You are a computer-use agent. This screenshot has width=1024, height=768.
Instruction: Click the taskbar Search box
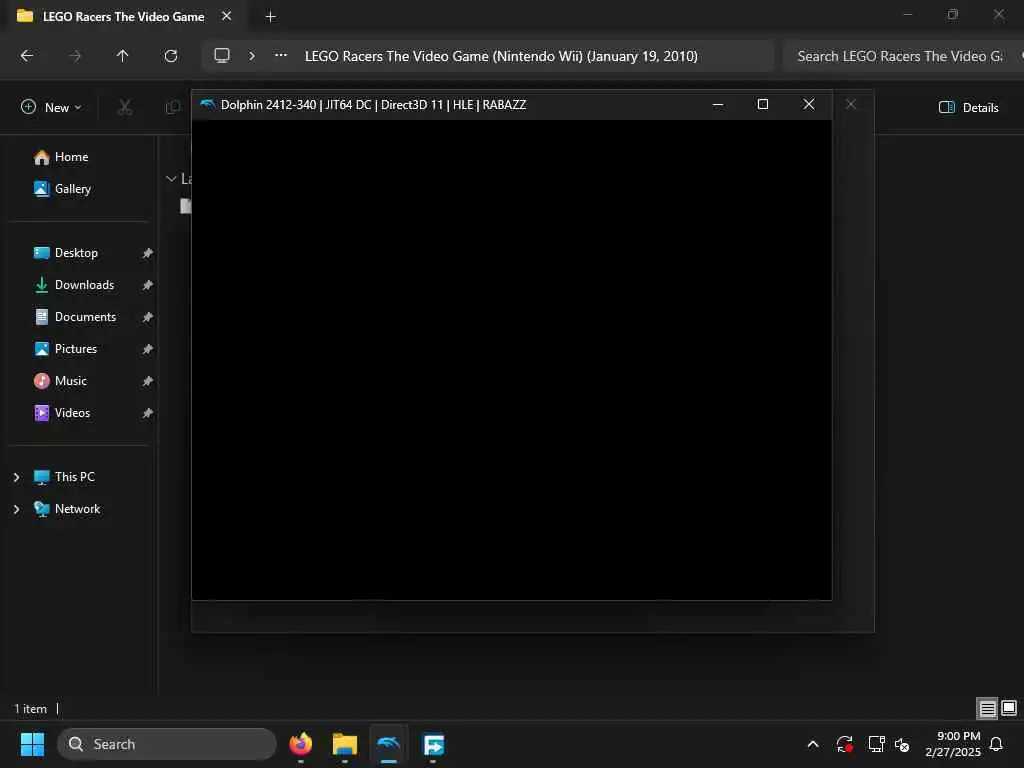pyautogui.click(x=167, y=744)
